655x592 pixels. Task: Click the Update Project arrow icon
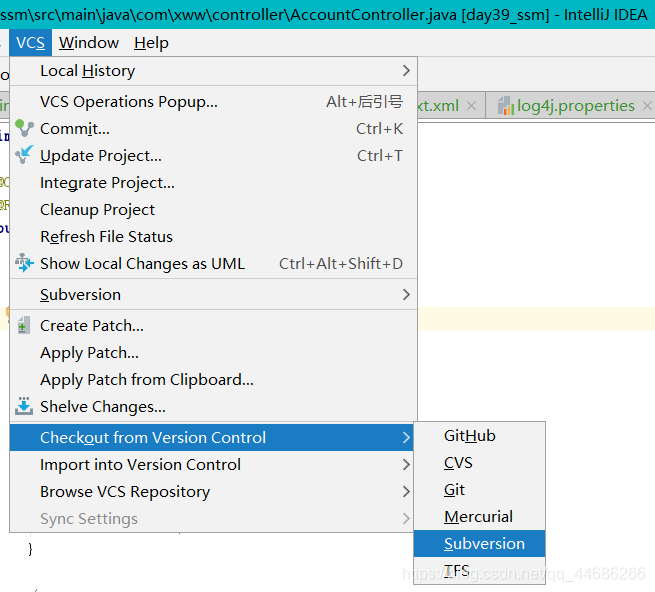(24, 155)
